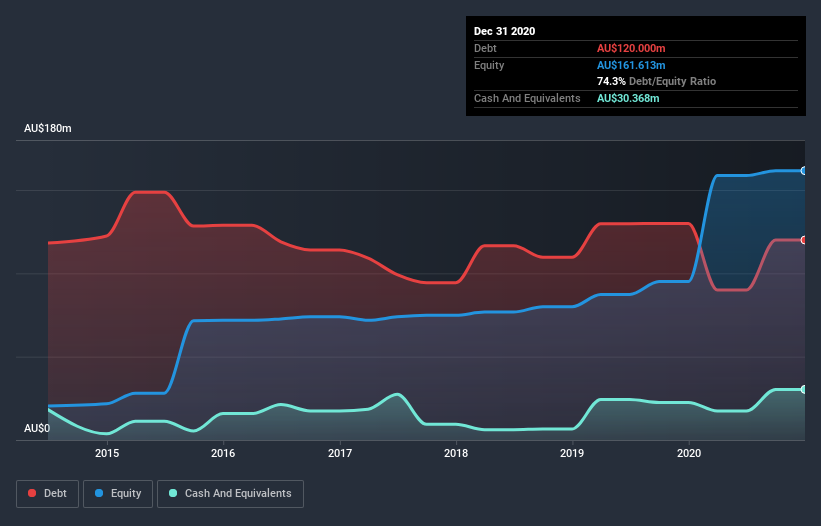This screenshot has height=526, width=821.
Task: Click the Dec 31 2020 tooltip date
Action: coord(504,31)
